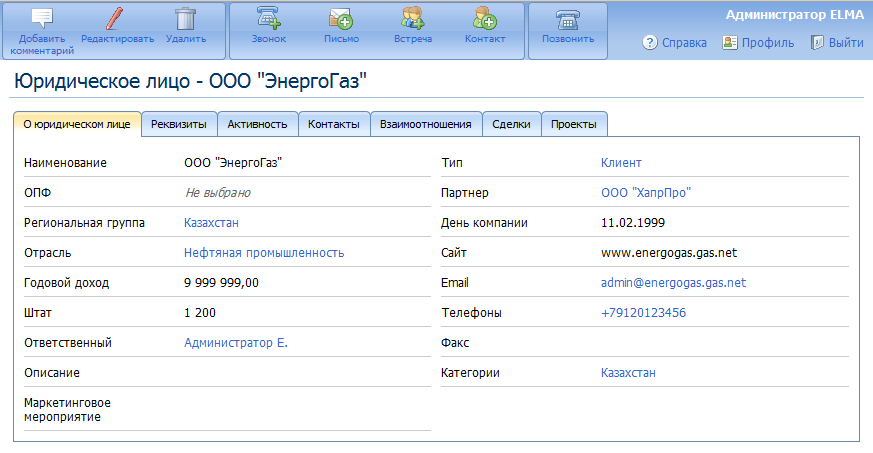Open the Нефтяная промышленность industry link

click(x=264, y=253)
